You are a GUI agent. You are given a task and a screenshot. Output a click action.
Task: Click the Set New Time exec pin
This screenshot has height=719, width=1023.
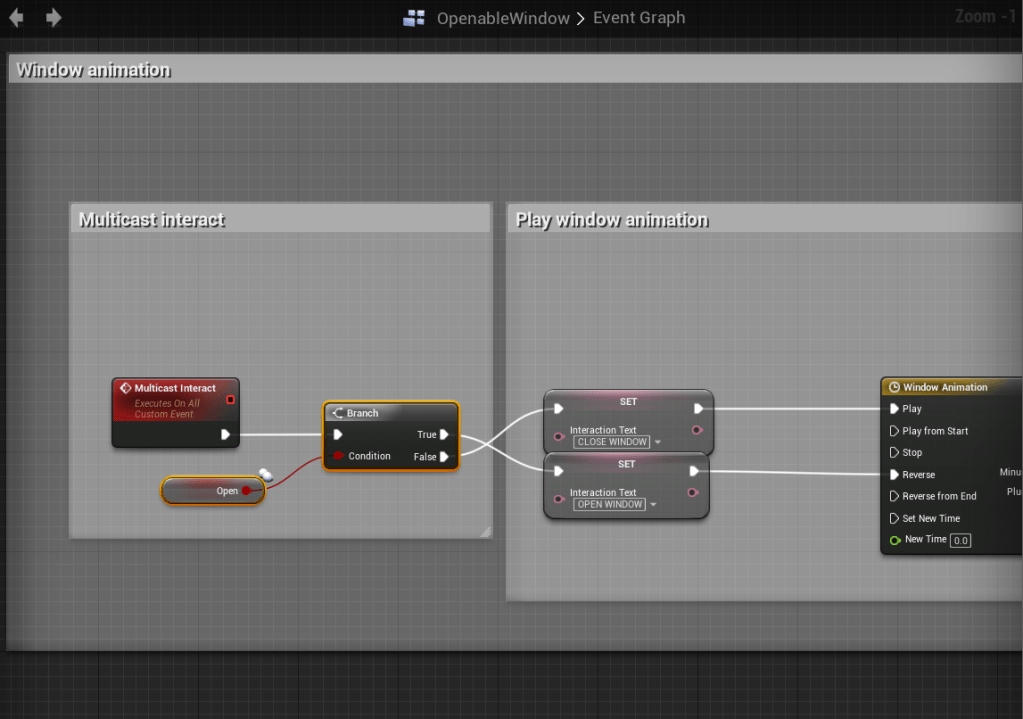coord(894,518)
